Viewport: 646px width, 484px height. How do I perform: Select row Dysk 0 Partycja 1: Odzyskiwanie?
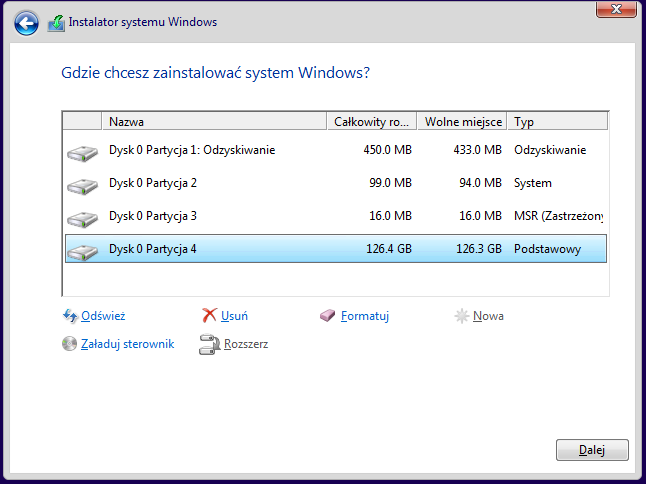pyautogui.click(x=336, y=150)
